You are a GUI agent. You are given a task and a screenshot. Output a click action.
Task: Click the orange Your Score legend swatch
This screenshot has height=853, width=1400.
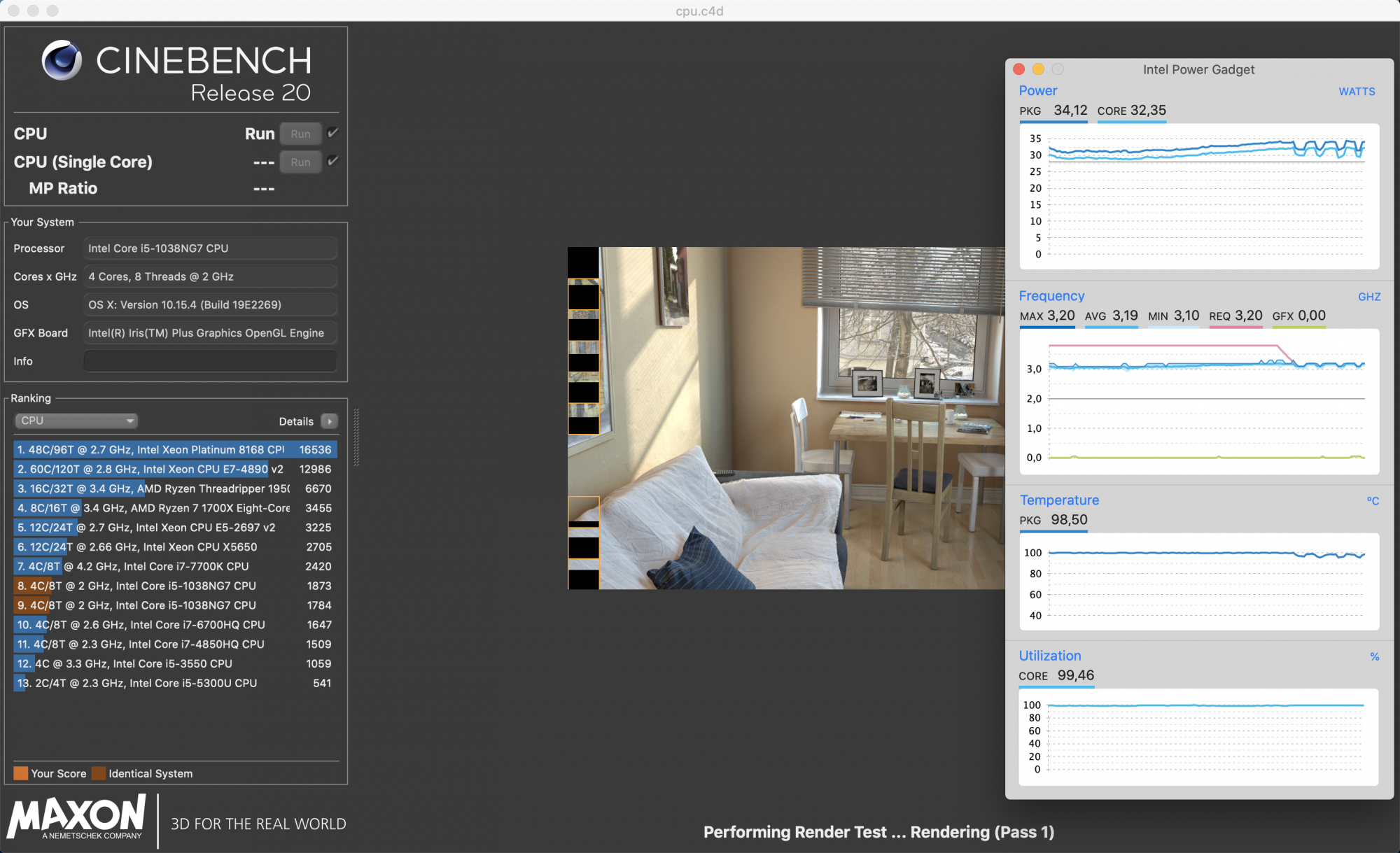[21, 773]
